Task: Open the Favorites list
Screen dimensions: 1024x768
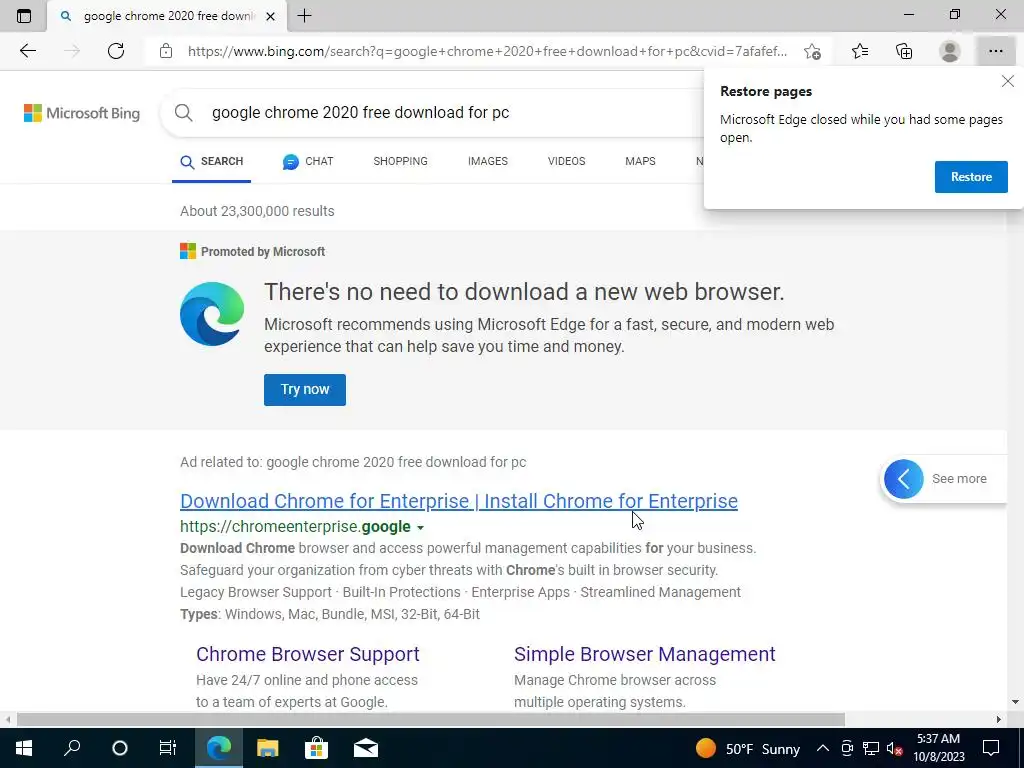Action: pos(860,51)
